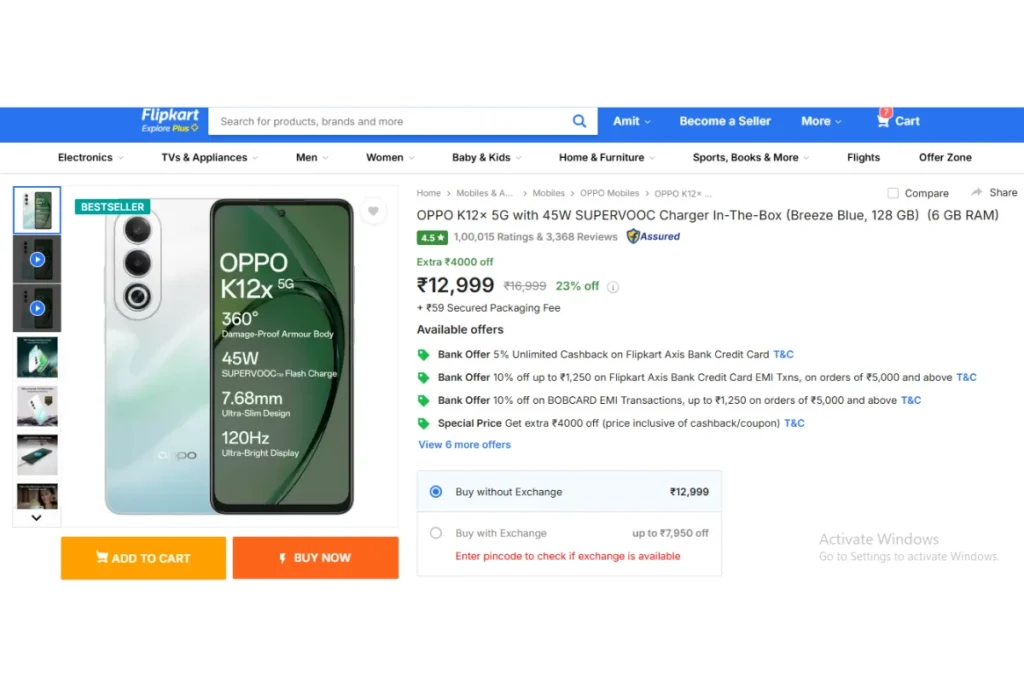The image size is (1024, 683).
Task: Open the Electronics category menu
Action: (x=90, y=157)
